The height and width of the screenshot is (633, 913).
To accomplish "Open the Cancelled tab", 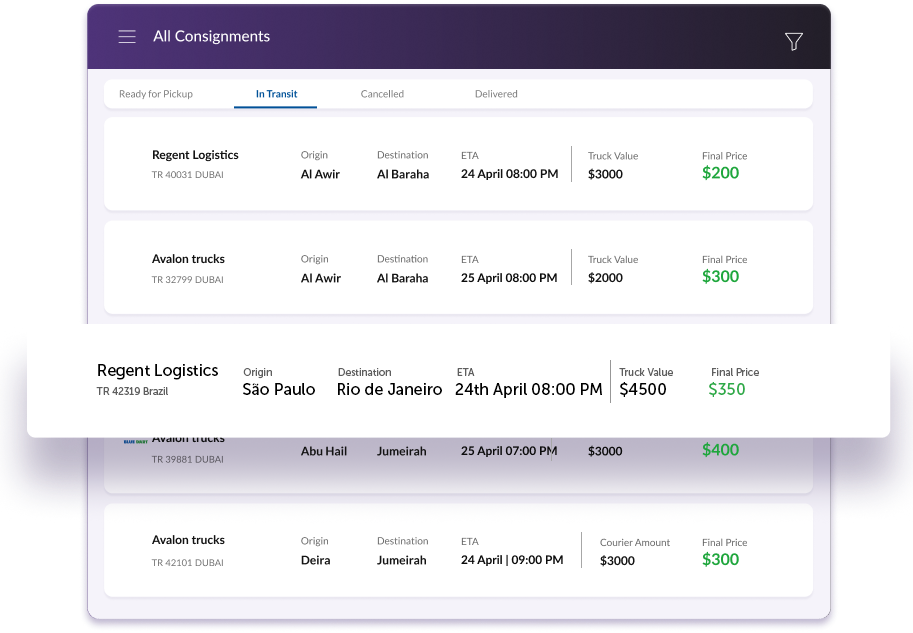I will [x=382, y=94].
